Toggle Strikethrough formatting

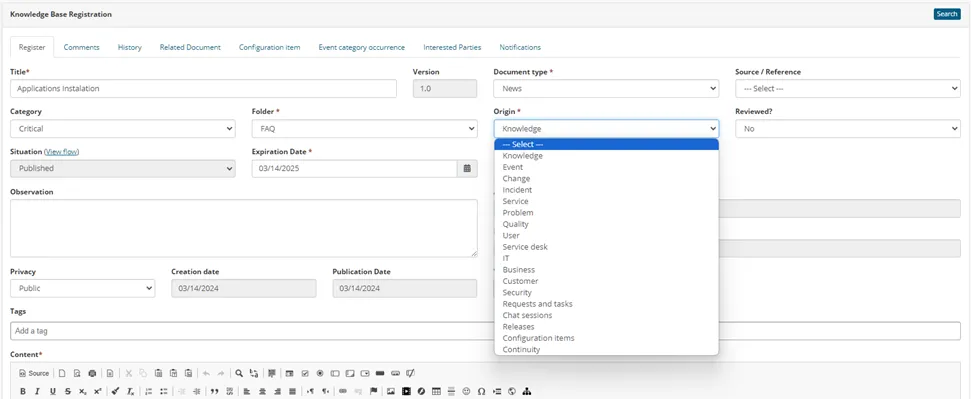click(67, 391)
